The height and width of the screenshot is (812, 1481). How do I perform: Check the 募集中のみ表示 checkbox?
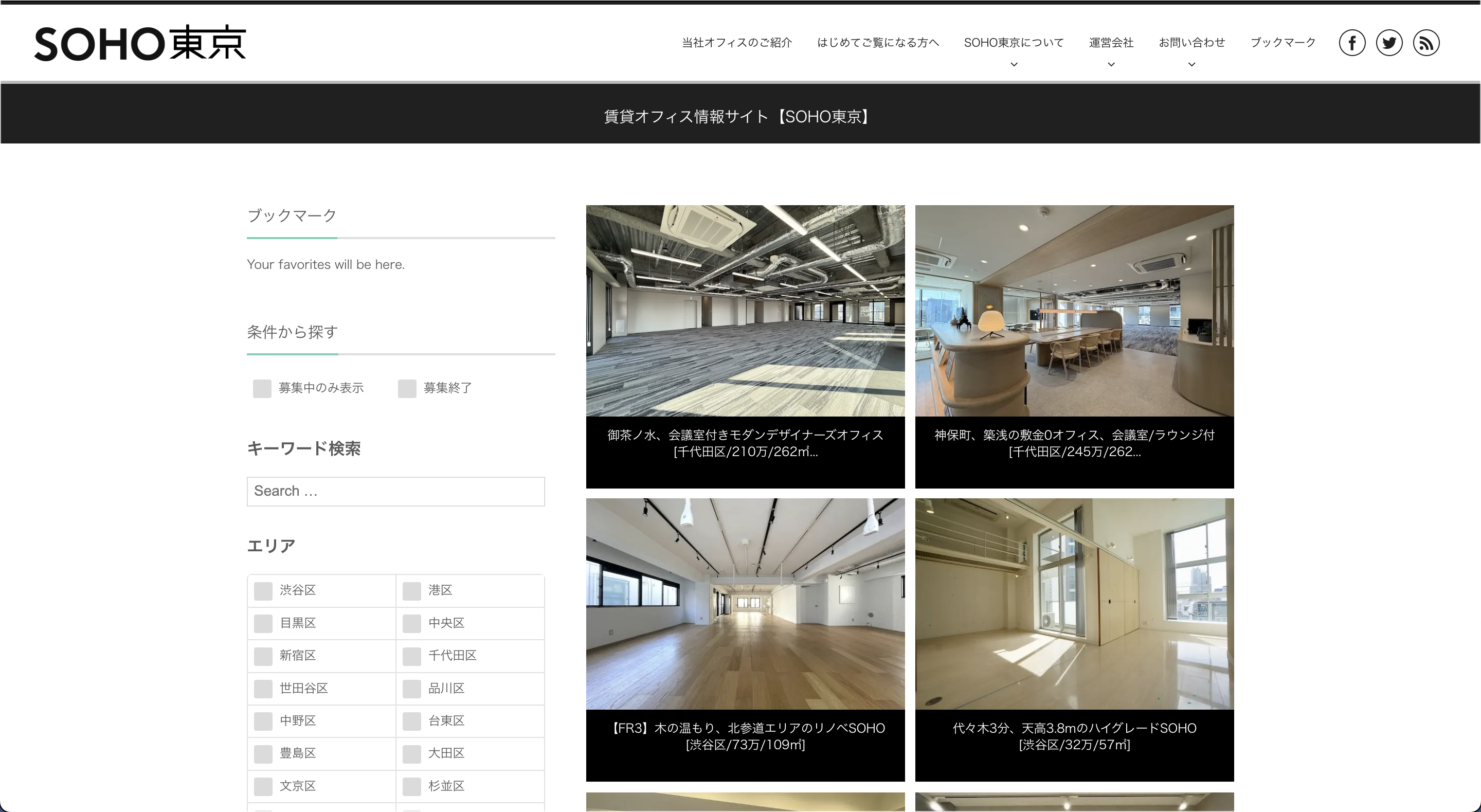pos(262,388)
